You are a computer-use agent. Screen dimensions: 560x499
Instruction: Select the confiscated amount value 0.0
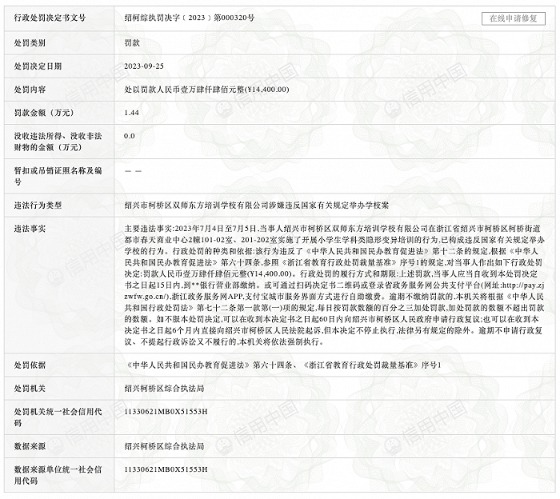coord(129,136)
